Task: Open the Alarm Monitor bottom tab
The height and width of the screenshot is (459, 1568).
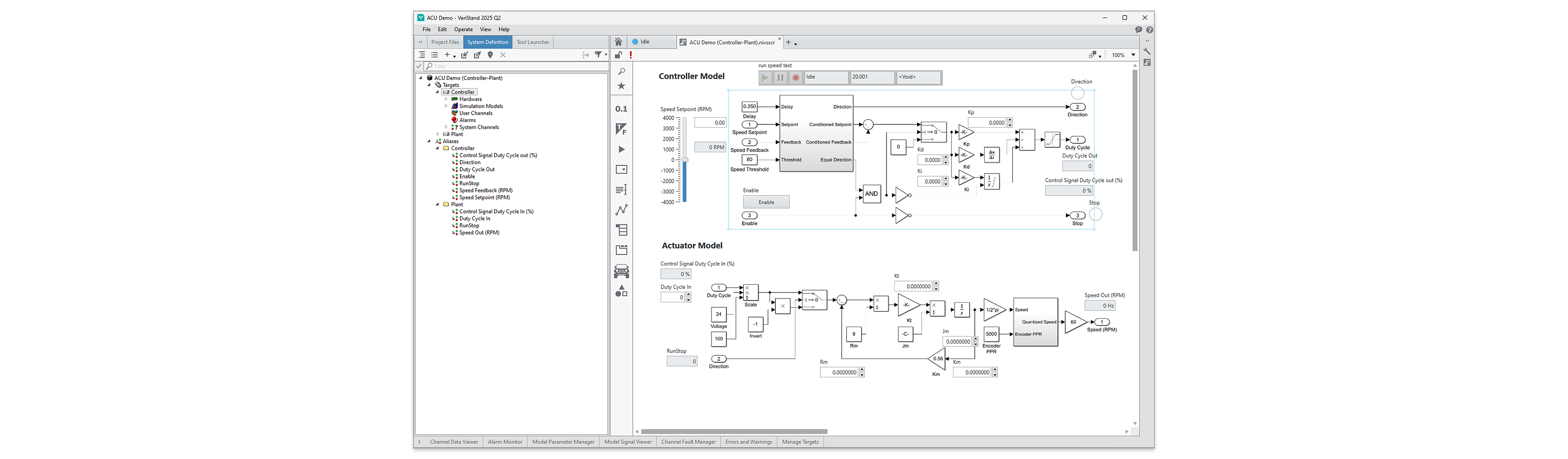Action: [x=505, y=442]
